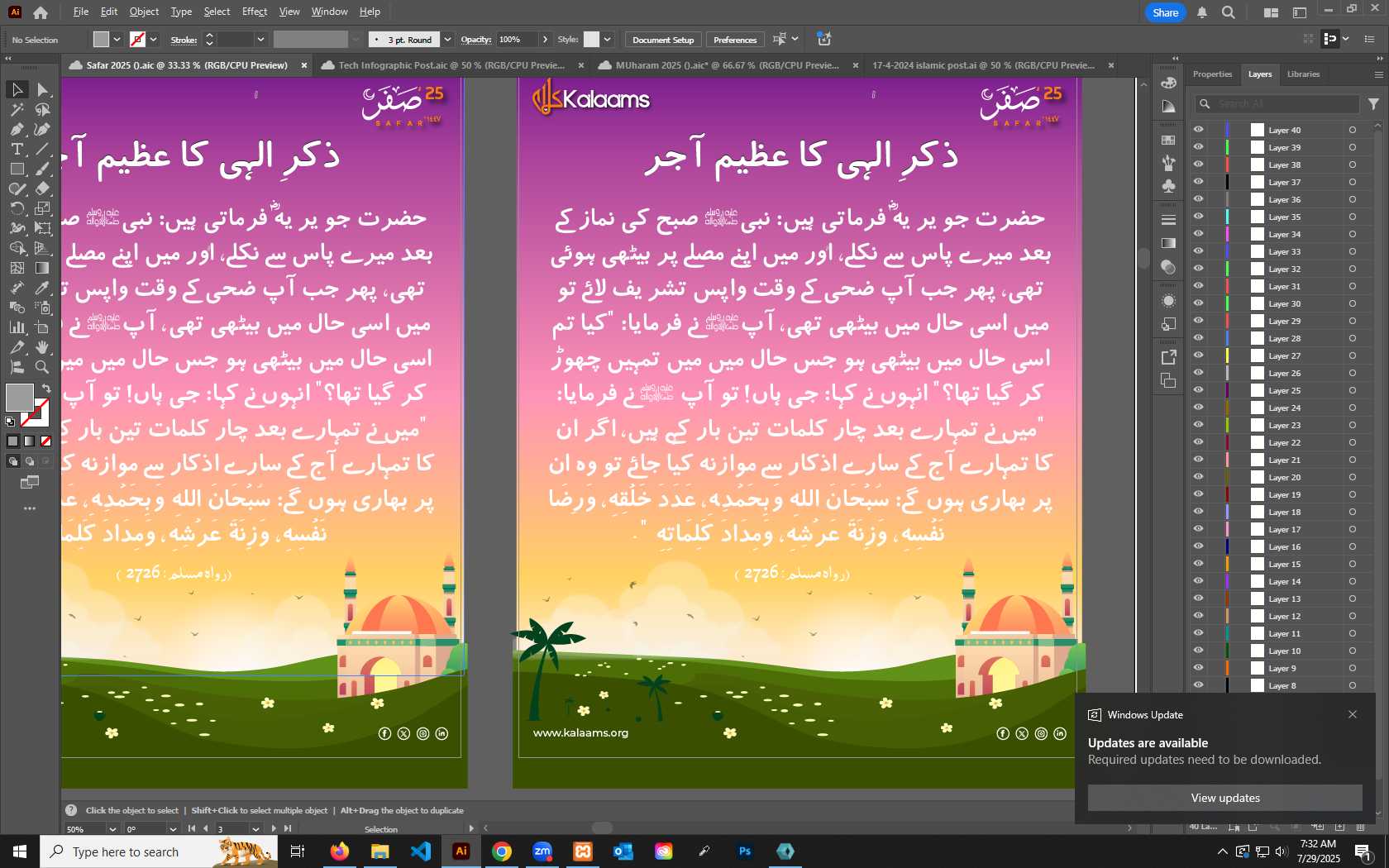This screenshot has height=868, width=1389.
Task: Open the Brushes panel icon
Action: point(1168,163)
